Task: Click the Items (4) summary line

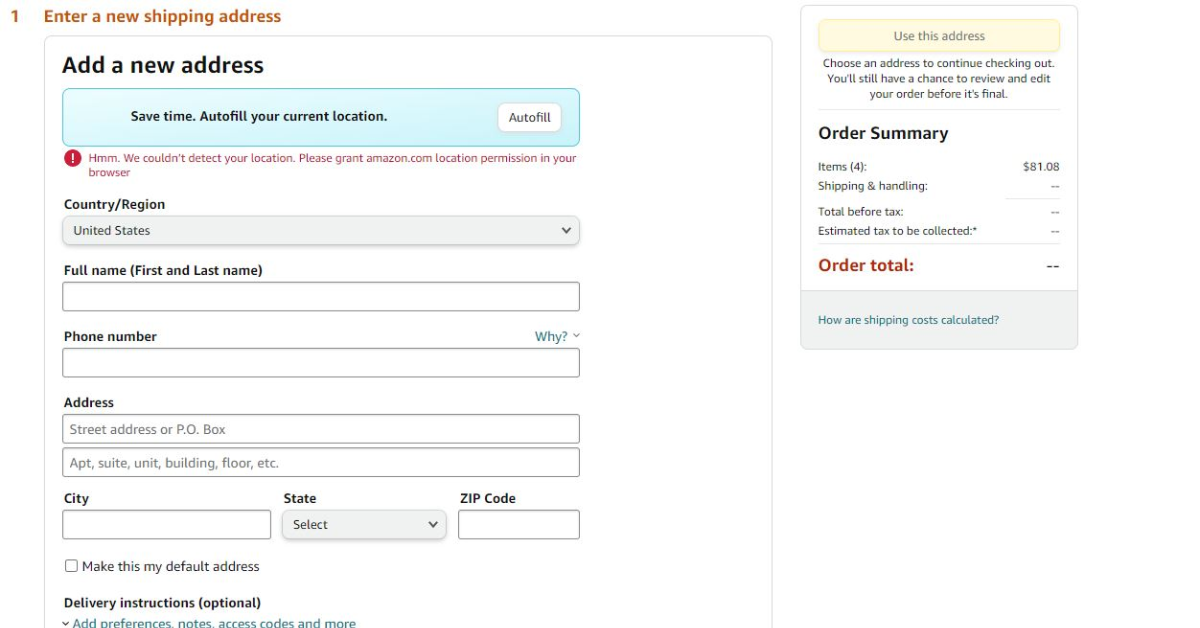Action: 842,167
